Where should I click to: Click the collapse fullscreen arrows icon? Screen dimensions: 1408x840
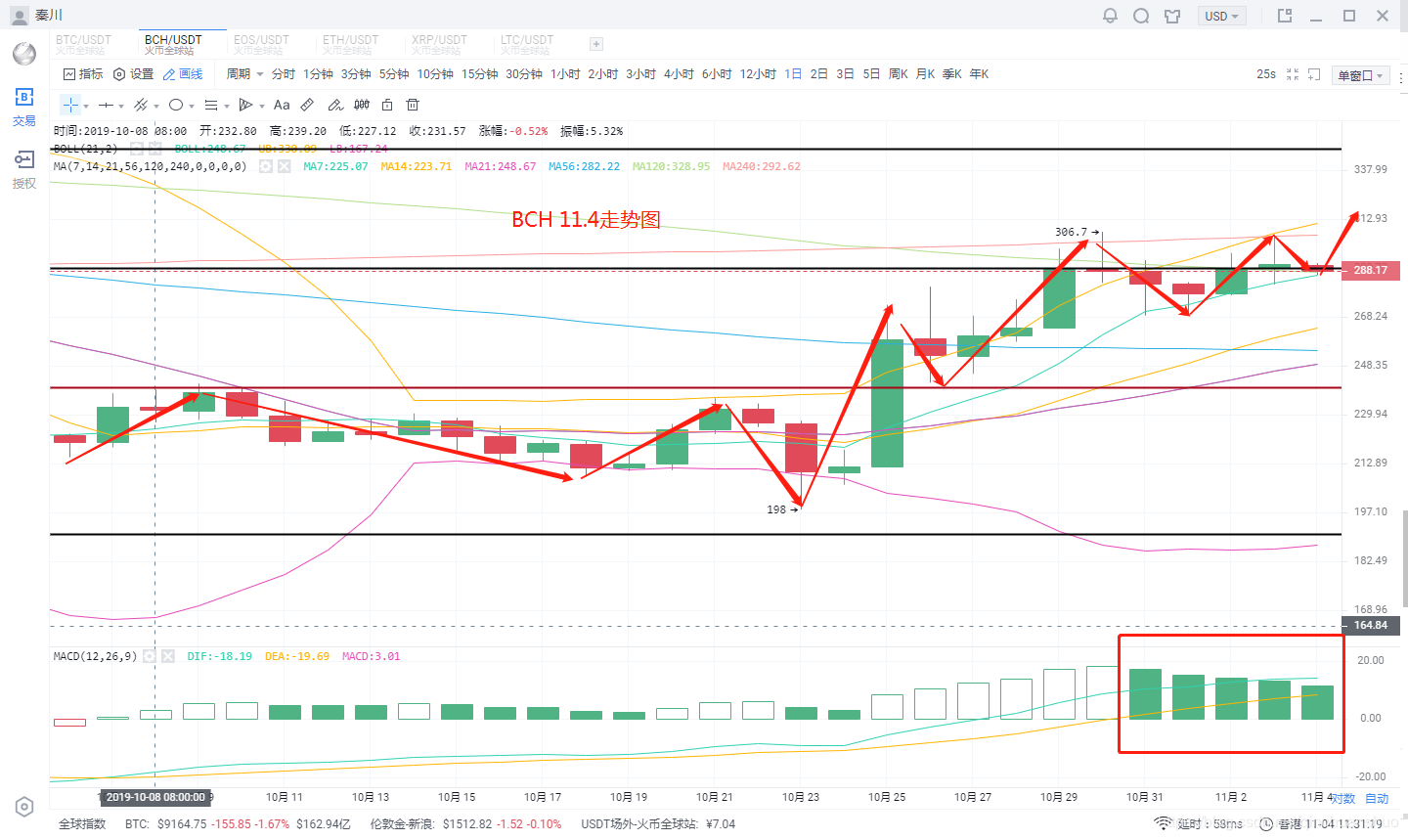point(1293,74)
